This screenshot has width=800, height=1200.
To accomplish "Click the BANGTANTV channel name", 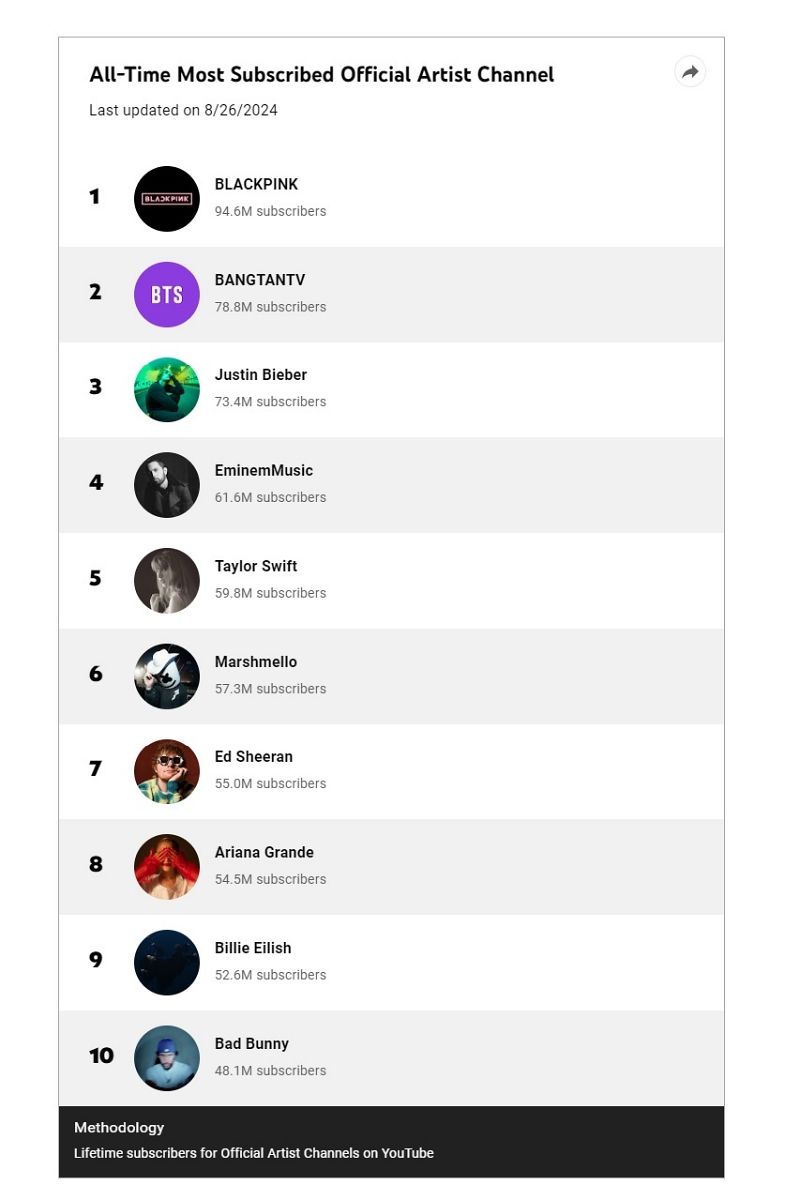I will coord(260,280).
